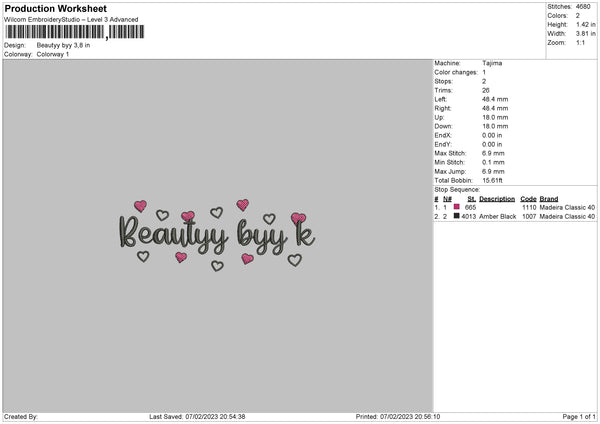
Task: Select the Trims value 26
Action: (x=486, y=90)
